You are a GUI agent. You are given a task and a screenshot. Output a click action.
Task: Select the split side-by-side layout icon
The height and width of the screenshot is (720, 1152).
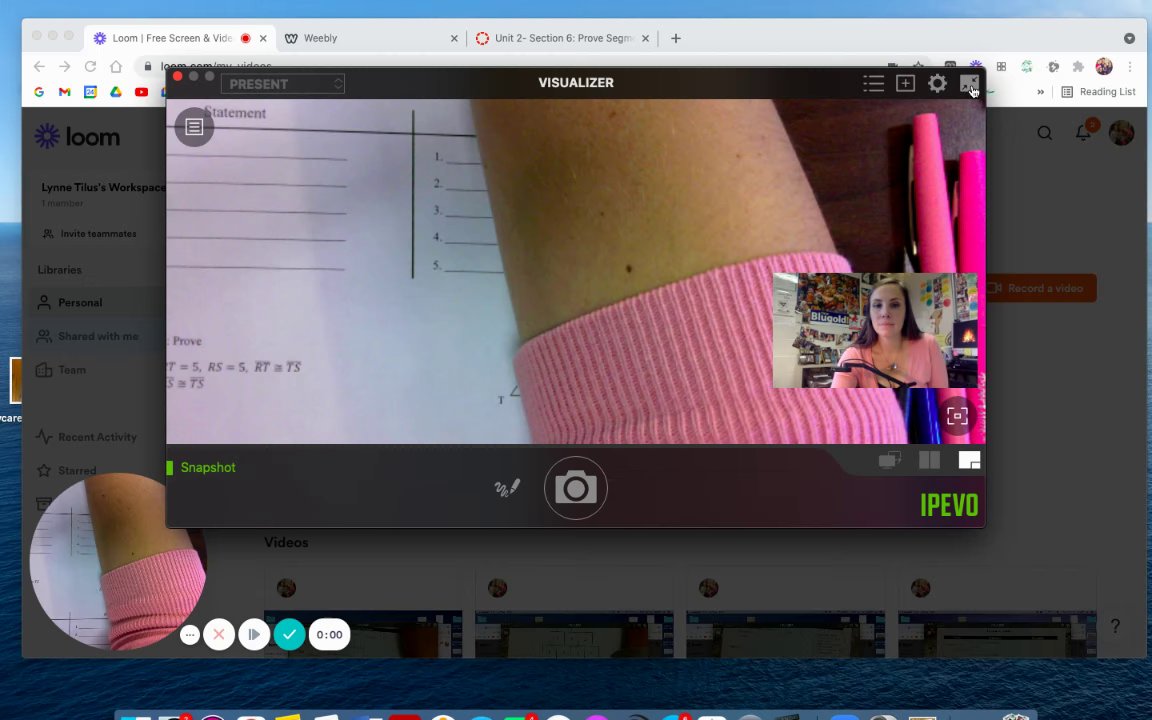tap(929, 461)
